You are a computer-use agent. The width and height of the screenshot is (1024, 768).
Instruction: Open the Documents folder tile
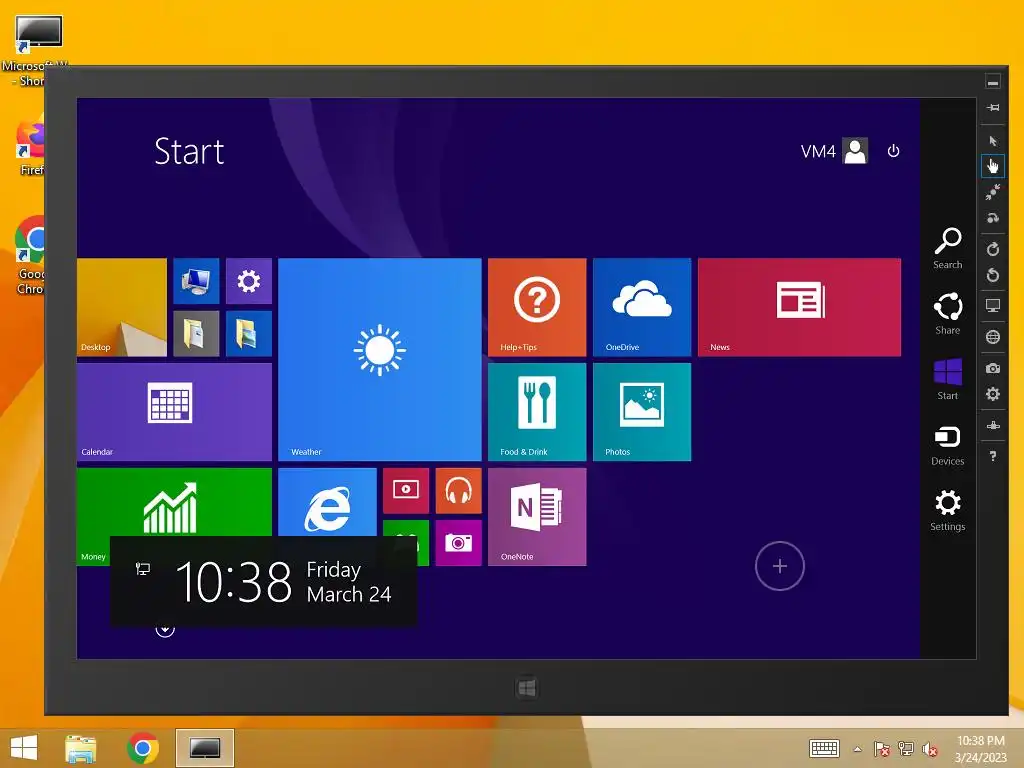[x=196, y=334]
